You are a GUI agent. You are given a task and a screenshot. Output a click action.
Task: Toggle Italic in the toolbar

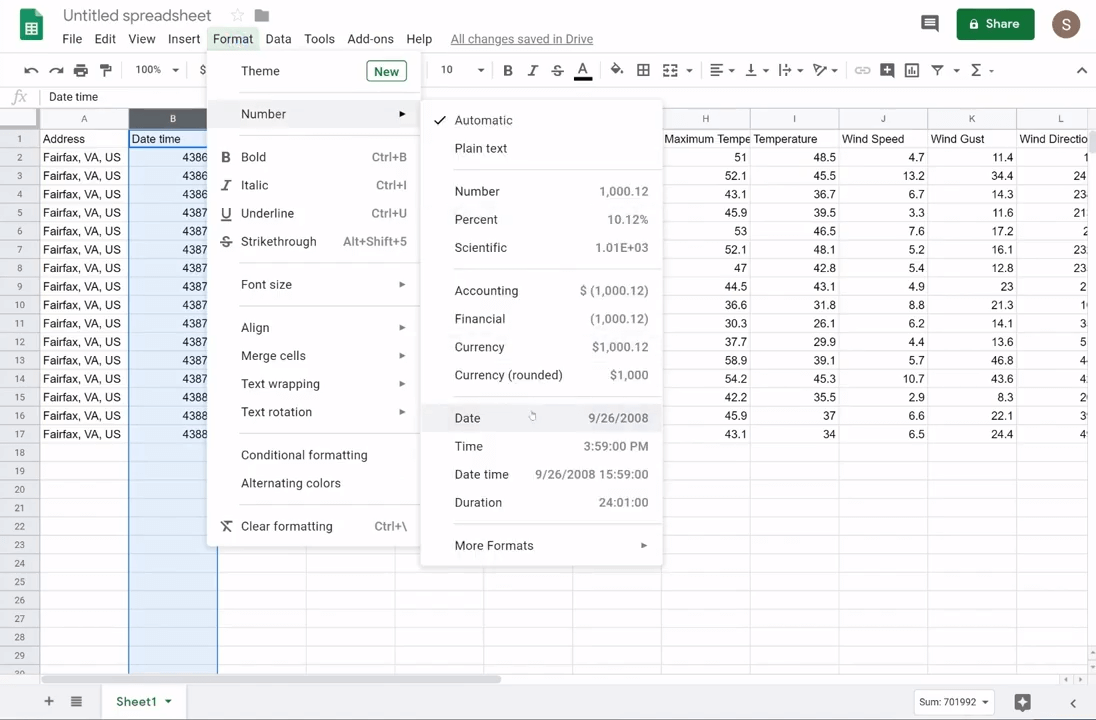(x=532, y=70)
